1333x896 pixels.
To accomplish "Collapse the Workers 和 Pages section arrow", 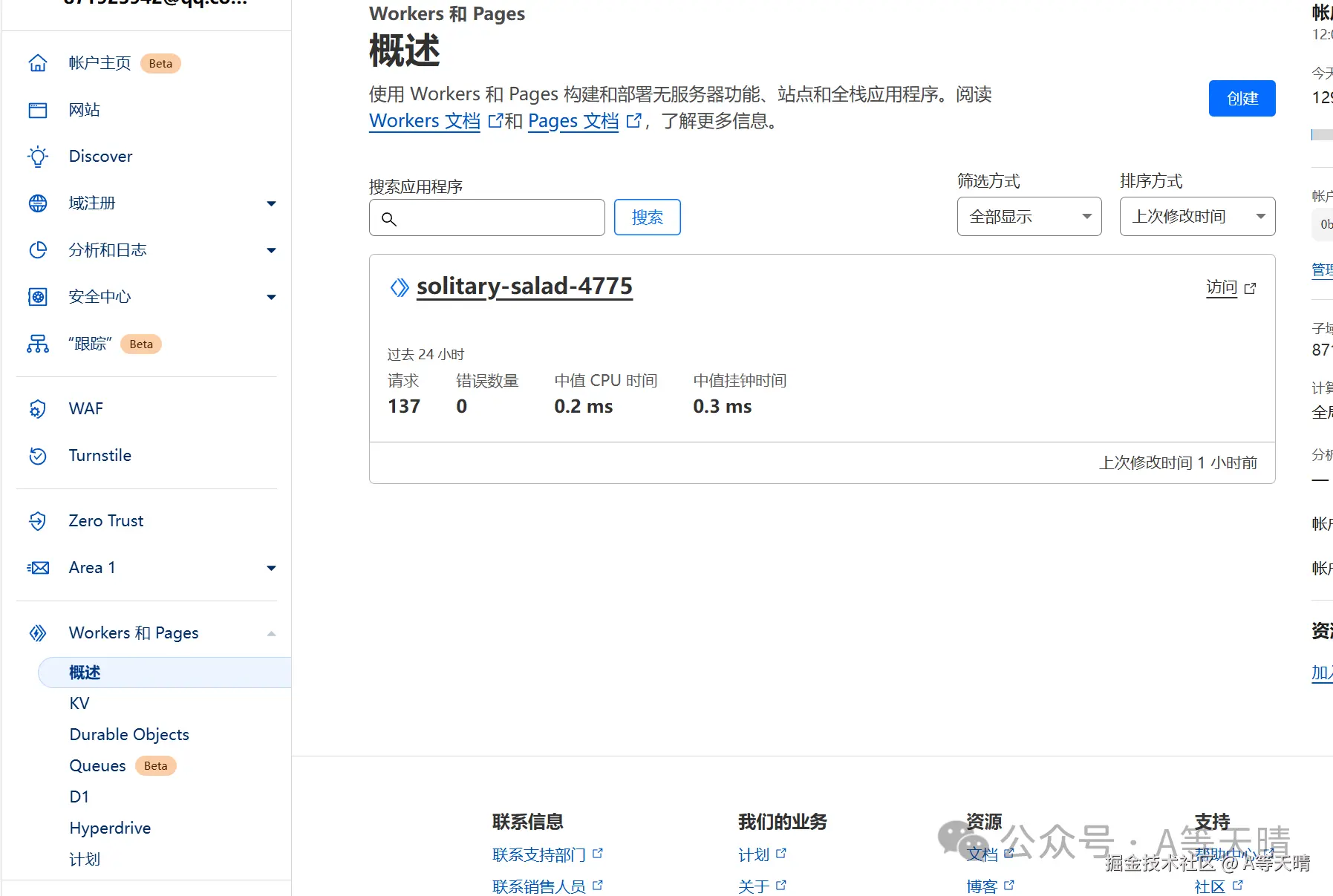I will pos(271,633).
